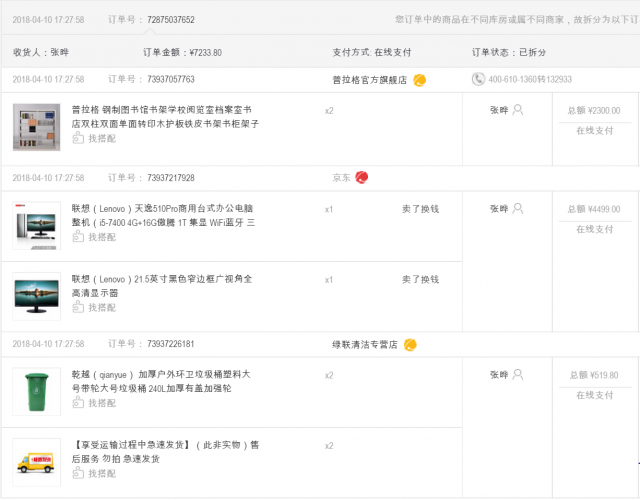The width and height of the screenshot is (640, 500).
Task: Open the Lenovo desktop computer thumbnail
Action: (36, 226)
